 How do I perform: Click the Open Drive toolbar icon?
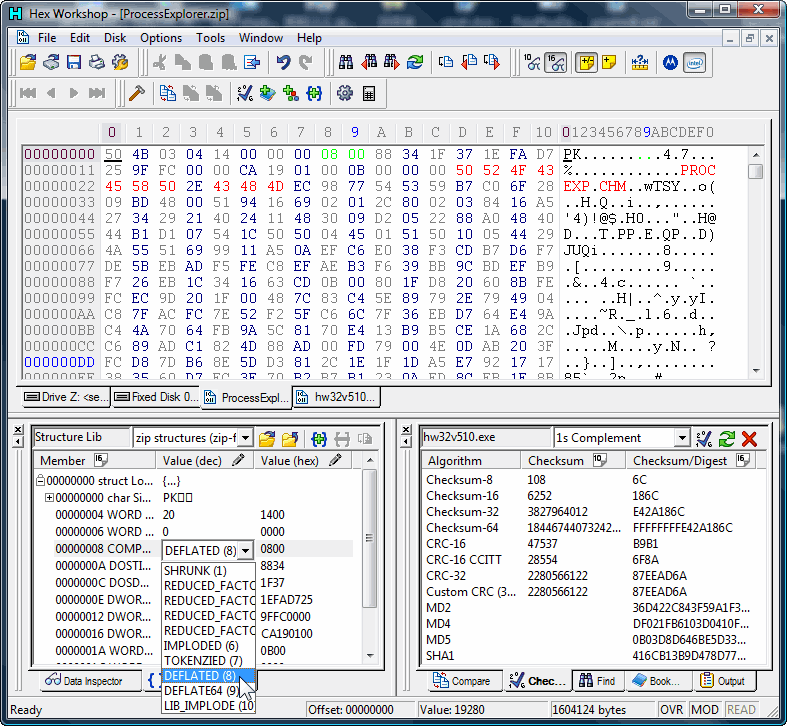pos(51,63)
